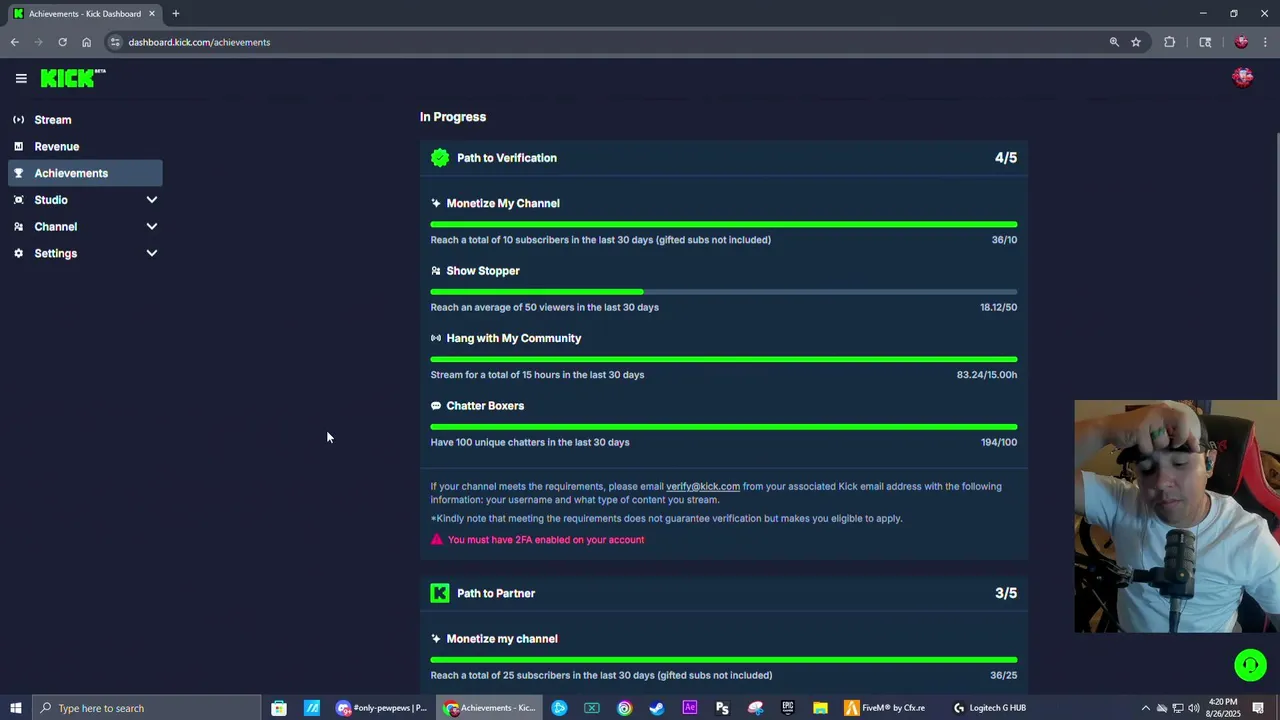Viewport: 1280px width, 720px height.
Task: Open the Chrome three-dot menu
Action: click(x=1266, y=42)
